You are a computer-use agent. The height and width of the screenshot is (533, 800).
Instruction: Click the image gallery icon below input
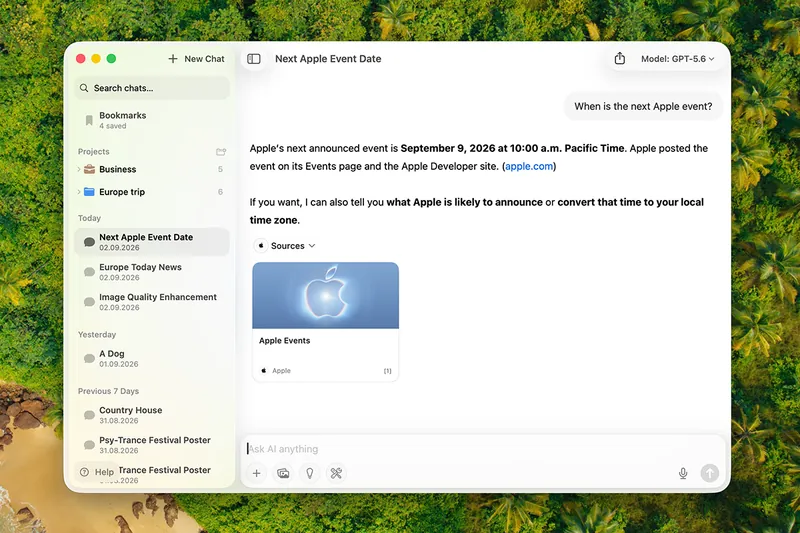(283, 473)
